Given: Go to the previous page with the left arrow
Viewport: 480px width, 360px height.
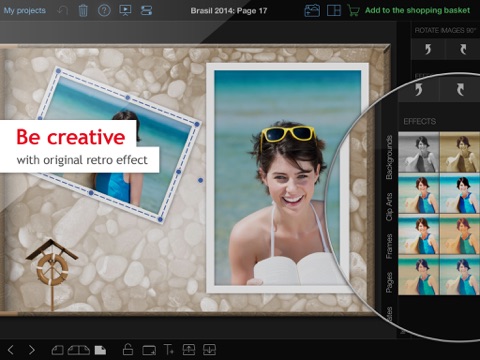Looking at the screenshot, I should point(11,350).
